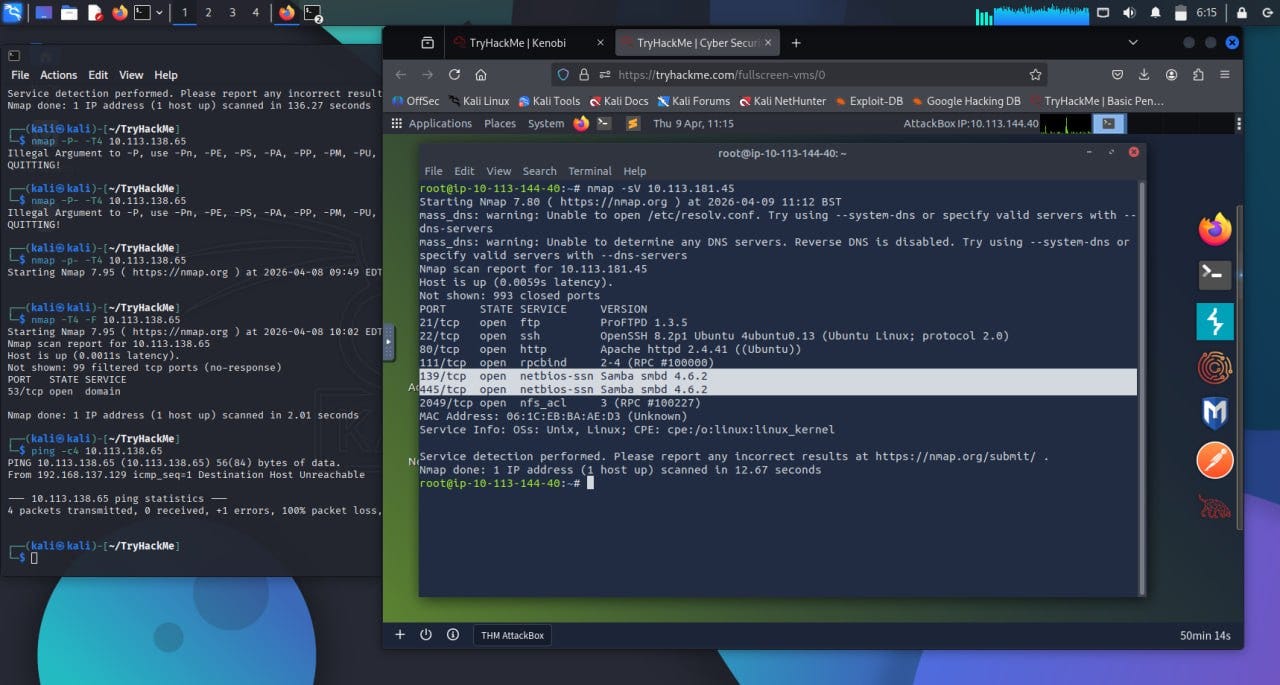
Task: Open the notifications bell in the tray
Action: coord(1155,13)
